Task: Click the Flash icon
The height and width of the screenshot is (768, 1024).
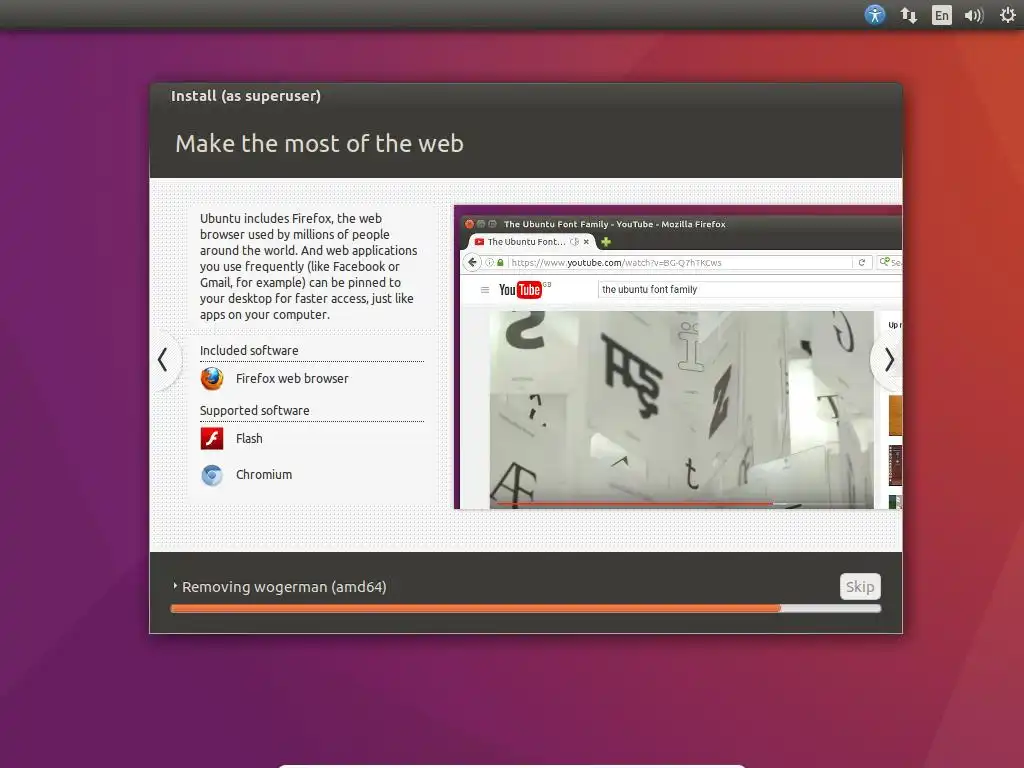Action: (212, 438)
